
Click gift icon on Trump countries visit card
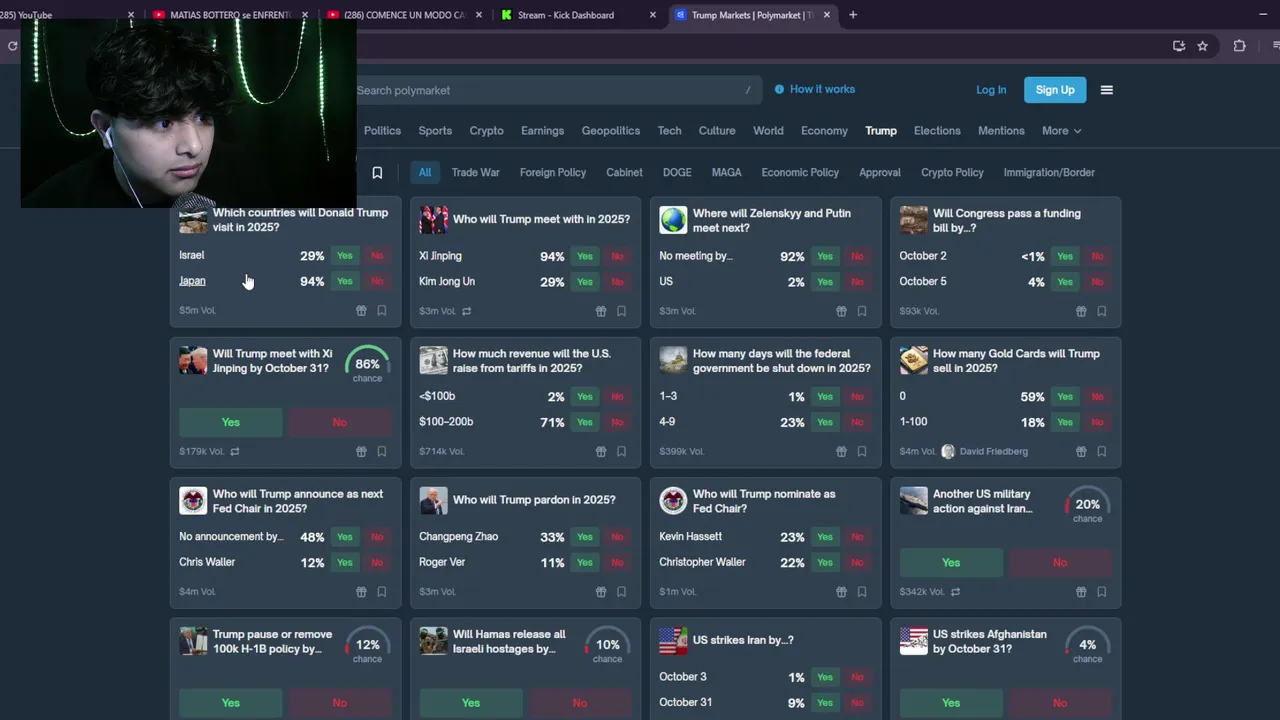361,311
